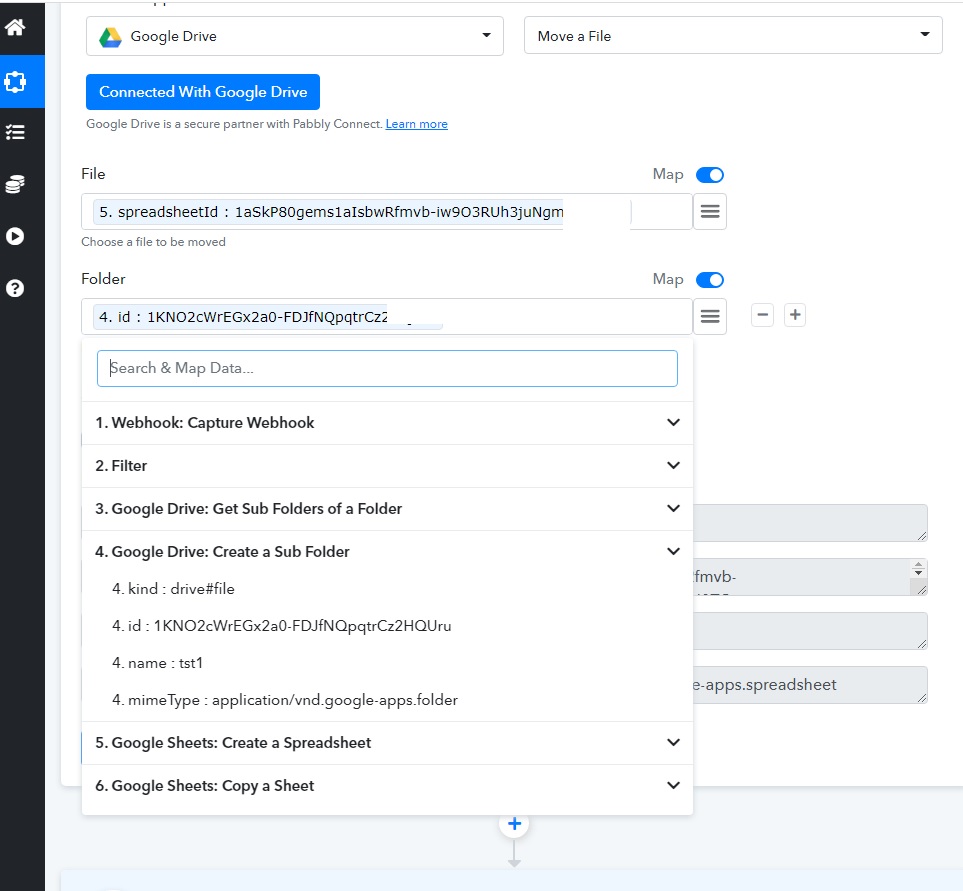963x891 pixels.
Task: Open the Move a File action dropdown
Action: coord(733,36)
